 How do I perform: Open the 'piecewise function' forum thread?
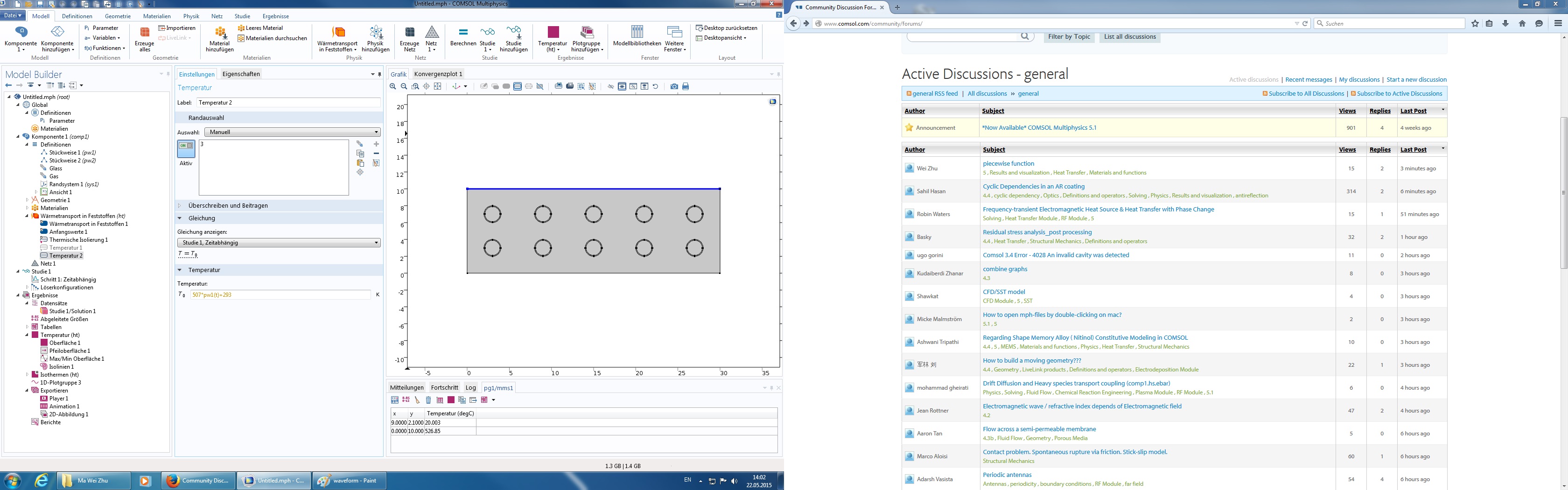pos(1008,164)
